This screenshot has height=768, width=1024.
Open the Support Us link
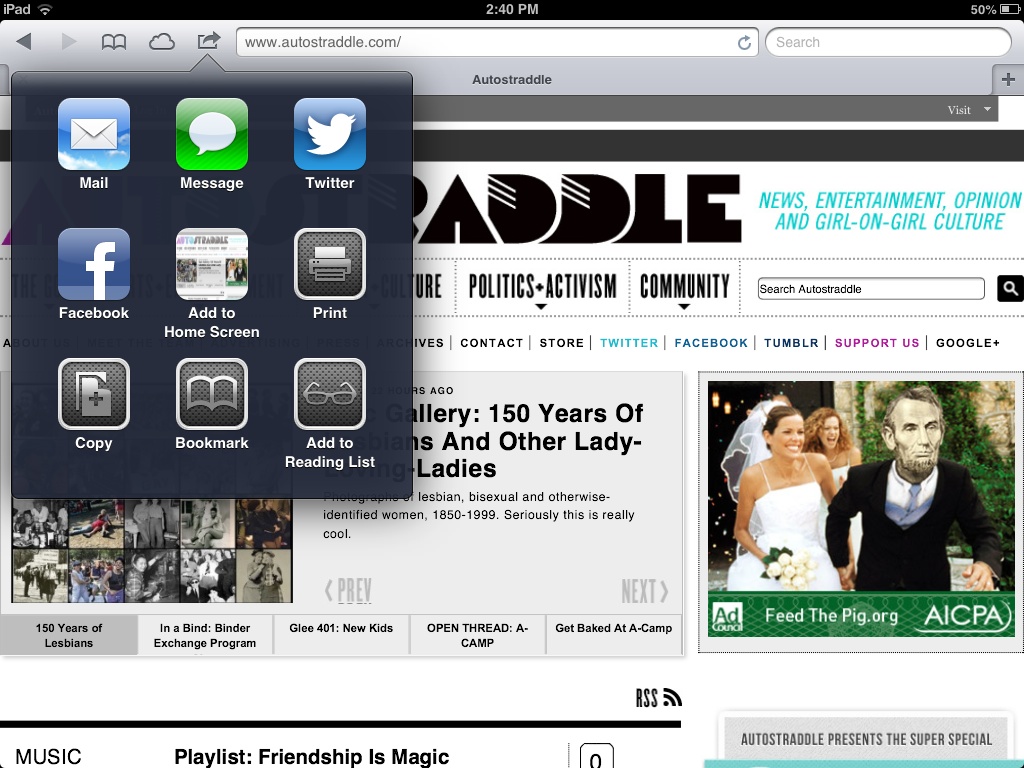[876, 343]
